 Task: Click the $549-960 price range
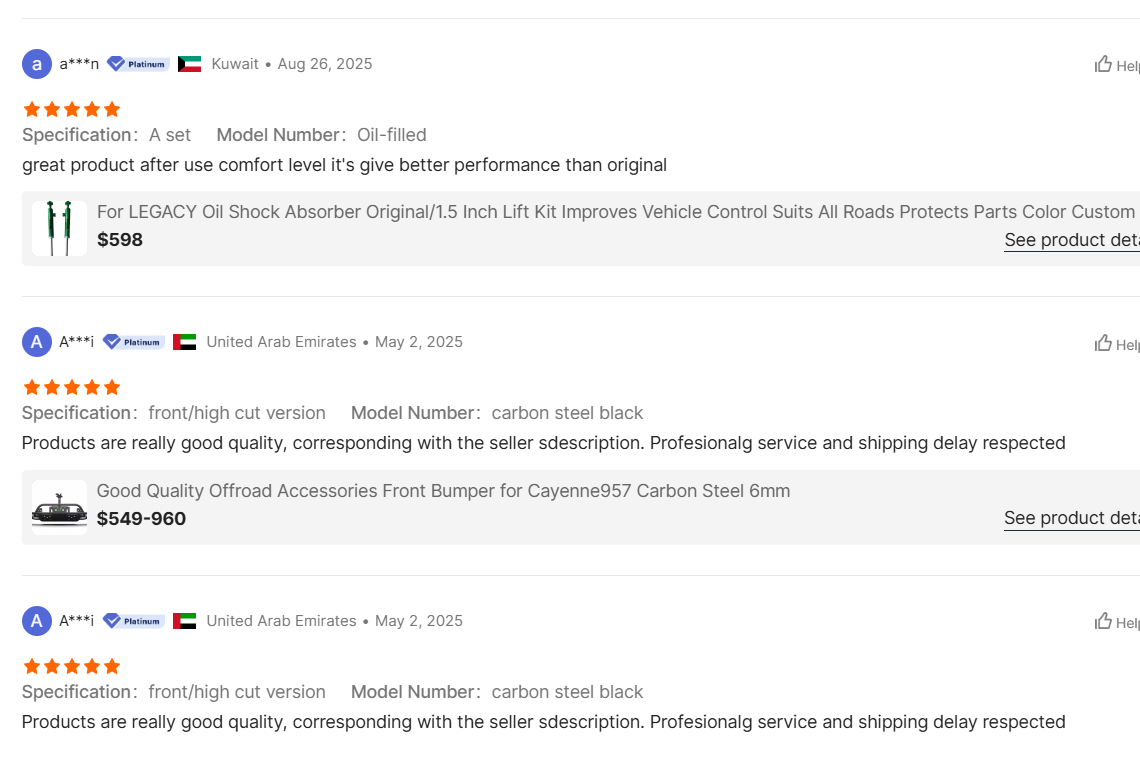(x=141, y=519)
